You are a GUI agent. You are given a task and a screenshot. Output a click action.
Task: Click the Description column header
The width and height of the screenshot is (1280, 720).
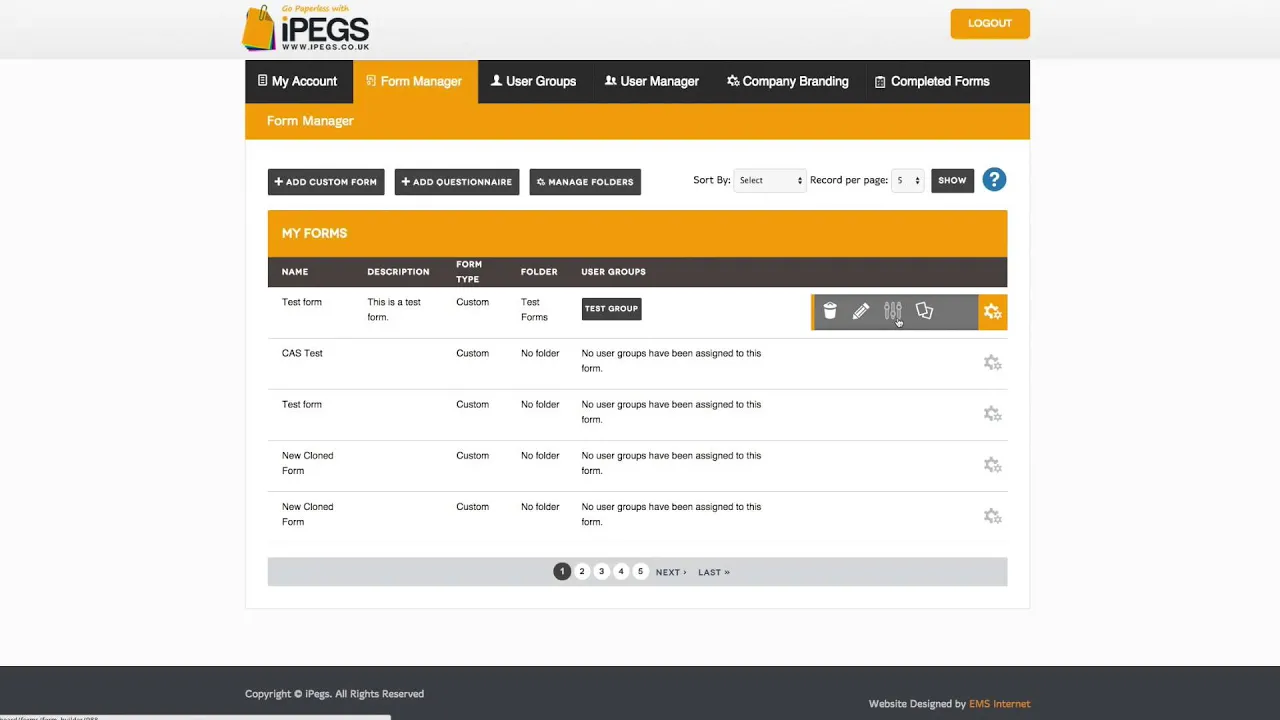pyautogui.click(x=398, y=272)
